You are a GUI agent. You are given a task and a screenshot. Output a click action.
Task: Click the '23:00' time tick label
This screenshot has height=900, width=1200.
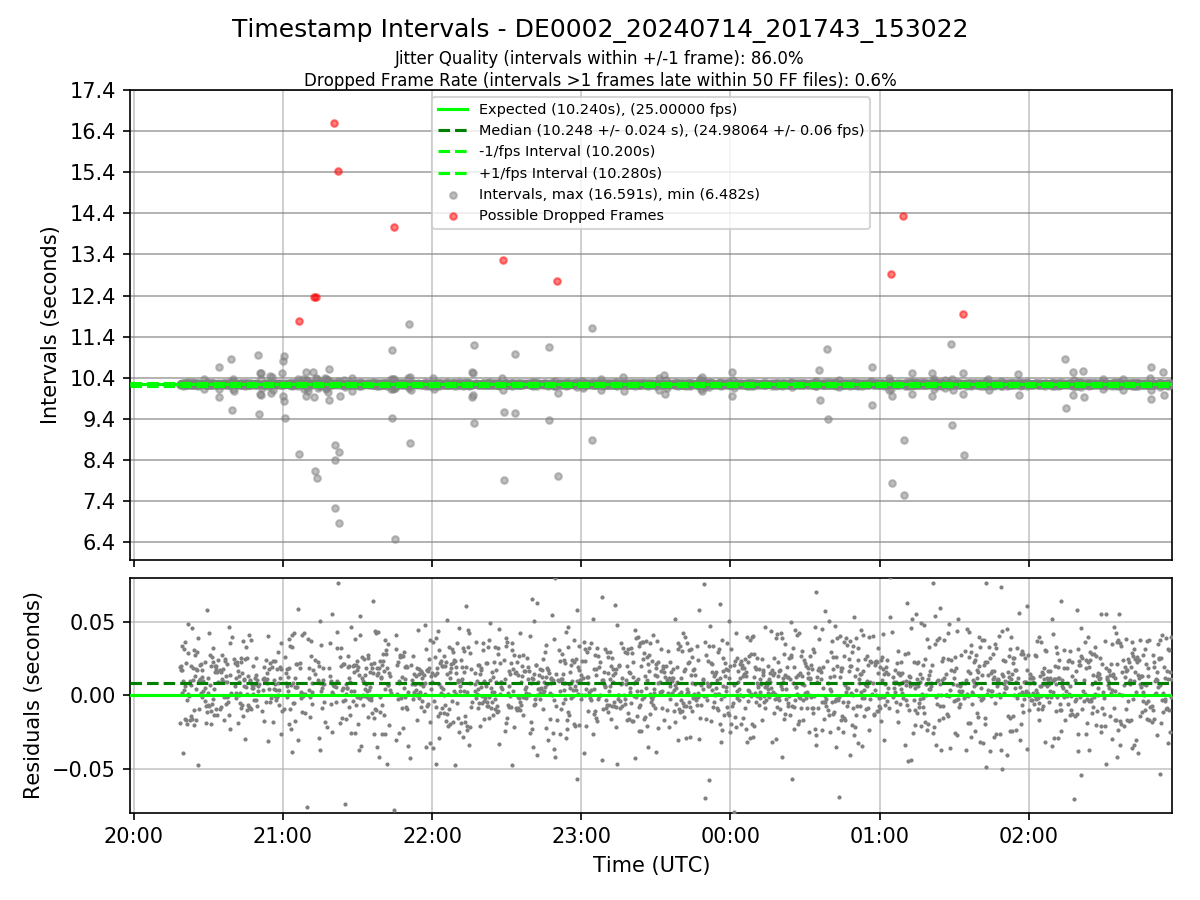click(581, 834)
